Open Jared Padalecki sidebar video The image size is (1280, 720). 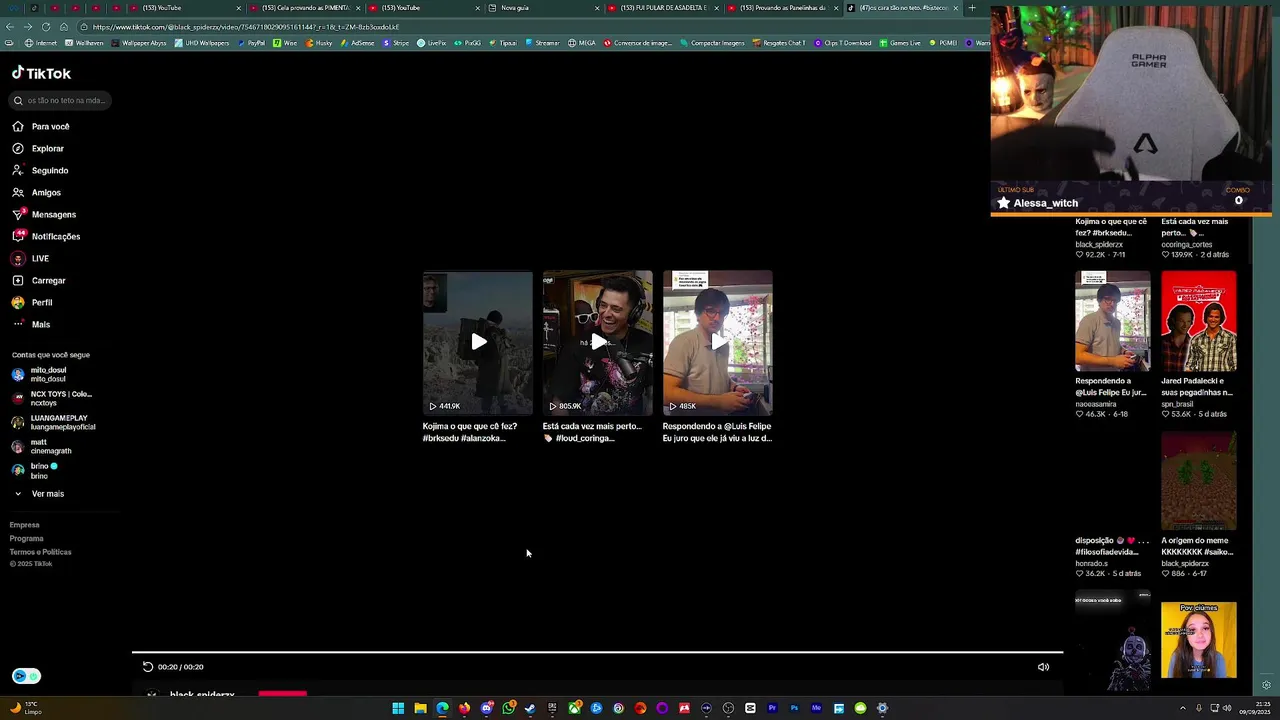point(1199,321)
